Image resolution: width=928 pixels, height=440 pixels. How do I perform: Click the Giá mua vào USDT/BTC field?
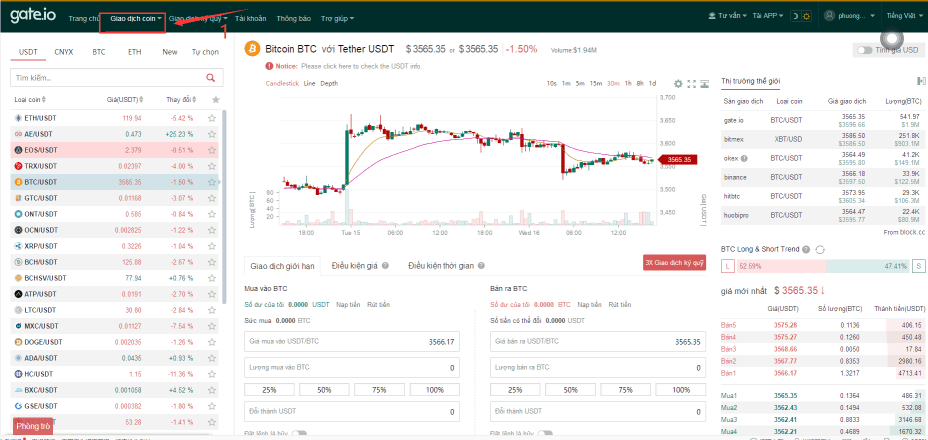(352, 342)
